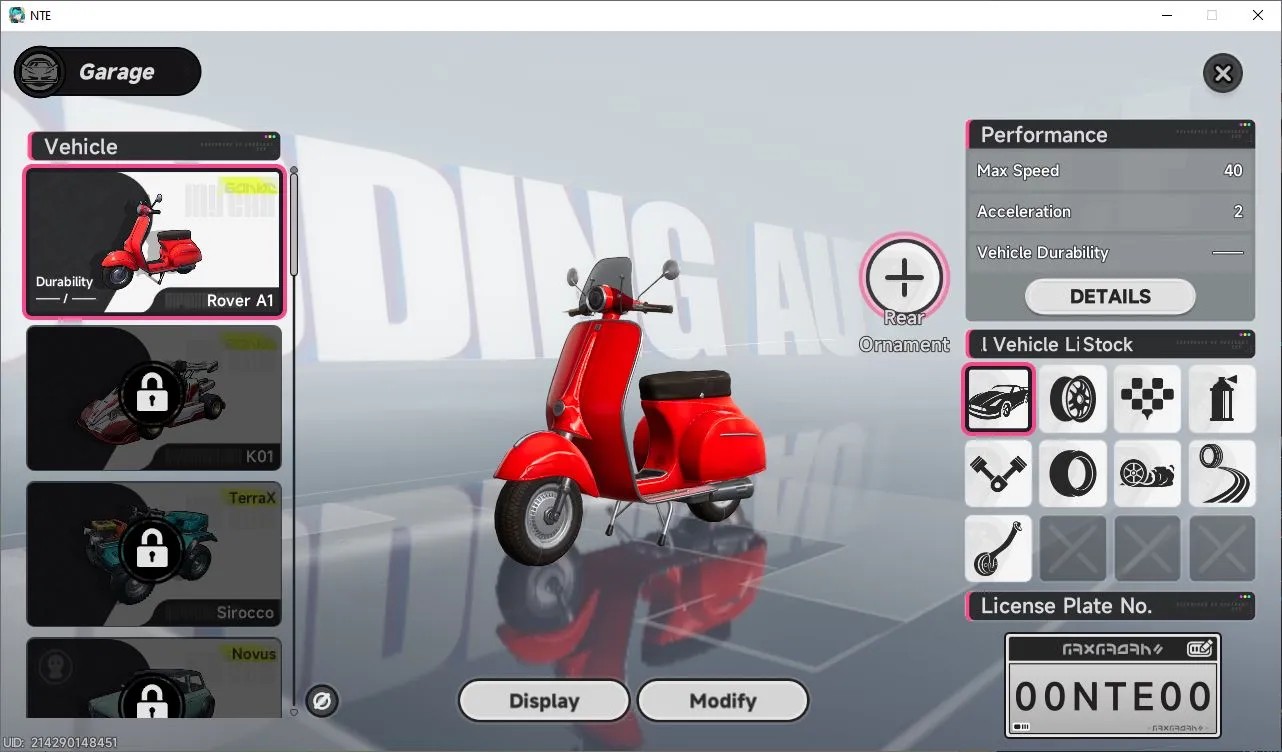1282x752 pixels.
Task: Select the tire modification icon
Action: [1073, 473]
